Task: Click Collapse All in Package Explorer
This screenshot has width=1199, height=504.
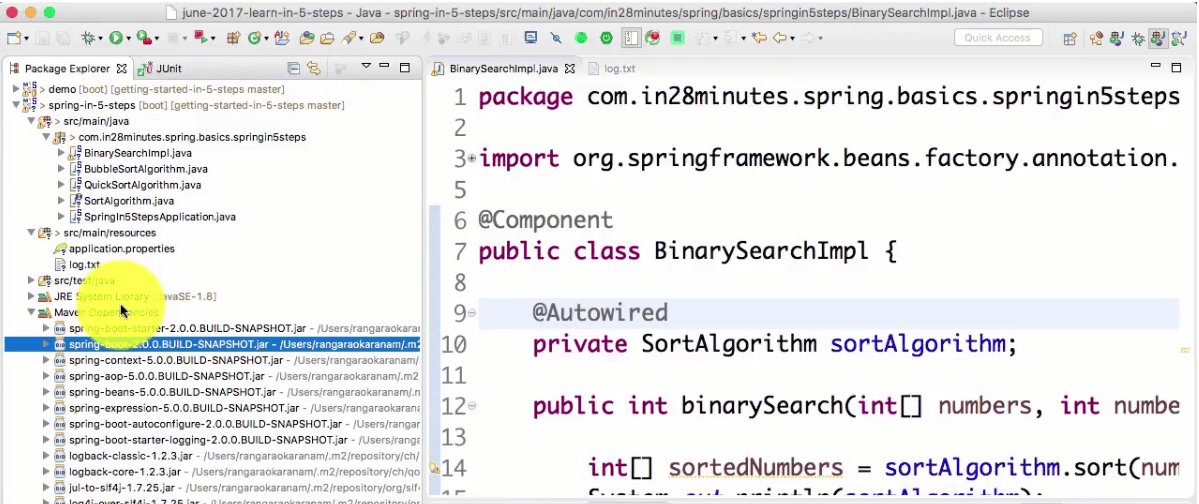Action: coord(293,68)
